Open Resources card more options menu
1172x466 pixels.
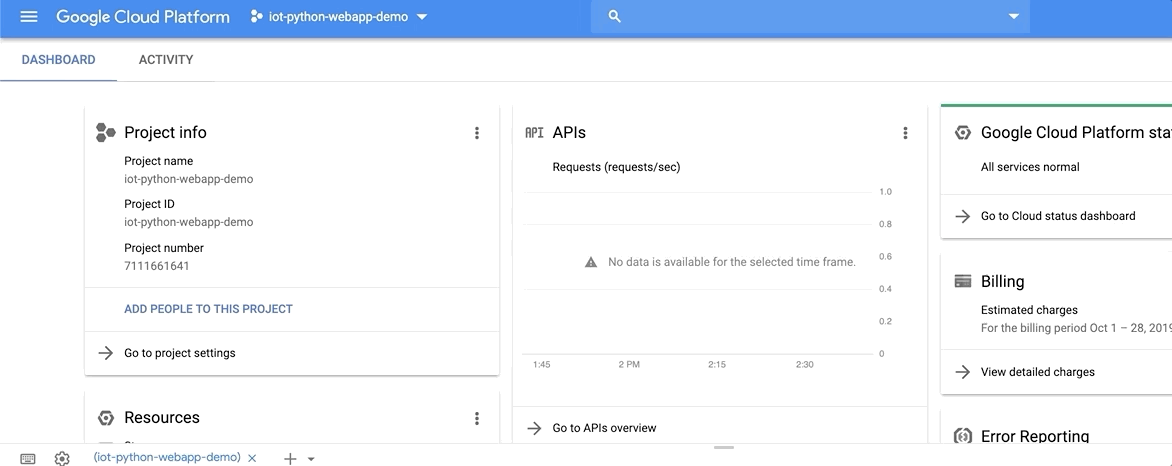(x=477, y=418)
